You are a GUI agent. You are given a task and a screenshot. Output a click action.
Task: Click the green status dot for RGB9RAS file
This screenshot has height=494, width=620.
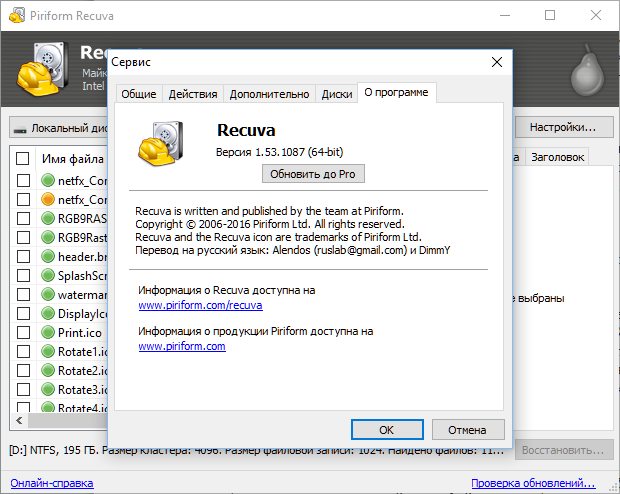48,218
